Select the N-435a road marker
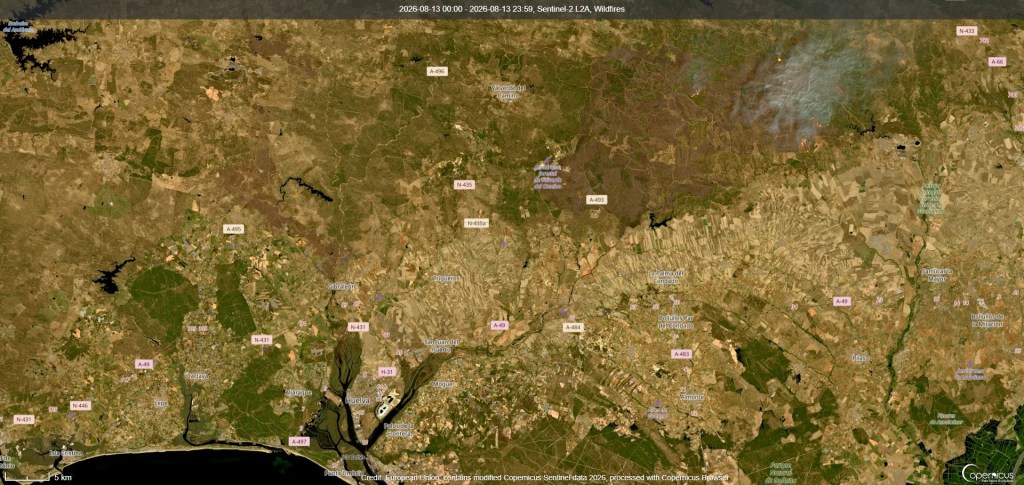Image resolution: width=1024 pixels, height=485 pixels. (x=477, y=223)
